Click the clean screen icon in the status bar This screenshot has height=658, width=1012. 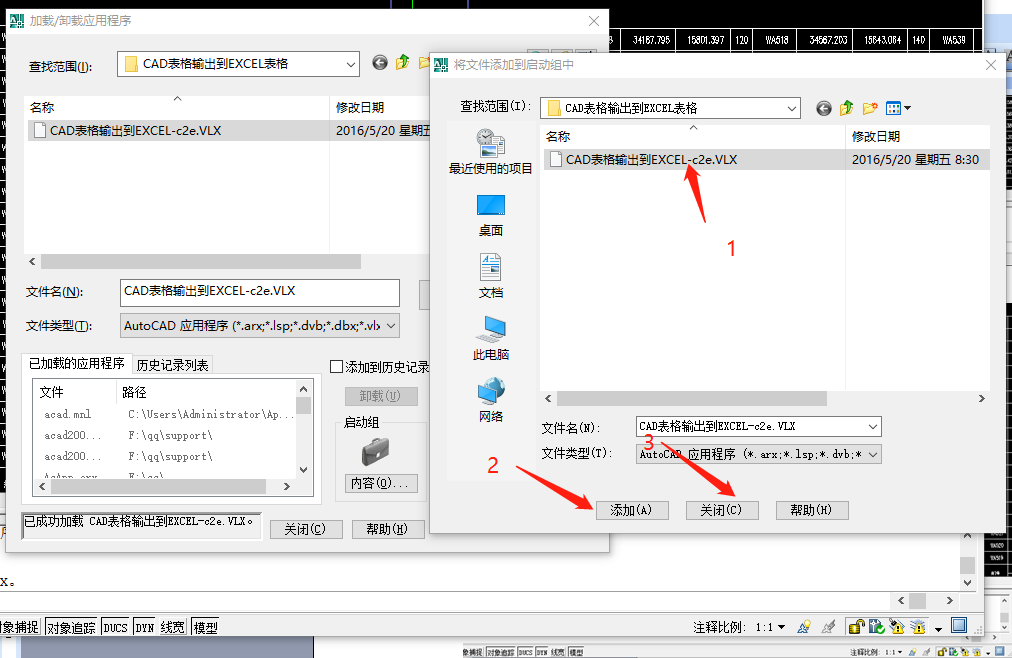[x=959, y=625]
